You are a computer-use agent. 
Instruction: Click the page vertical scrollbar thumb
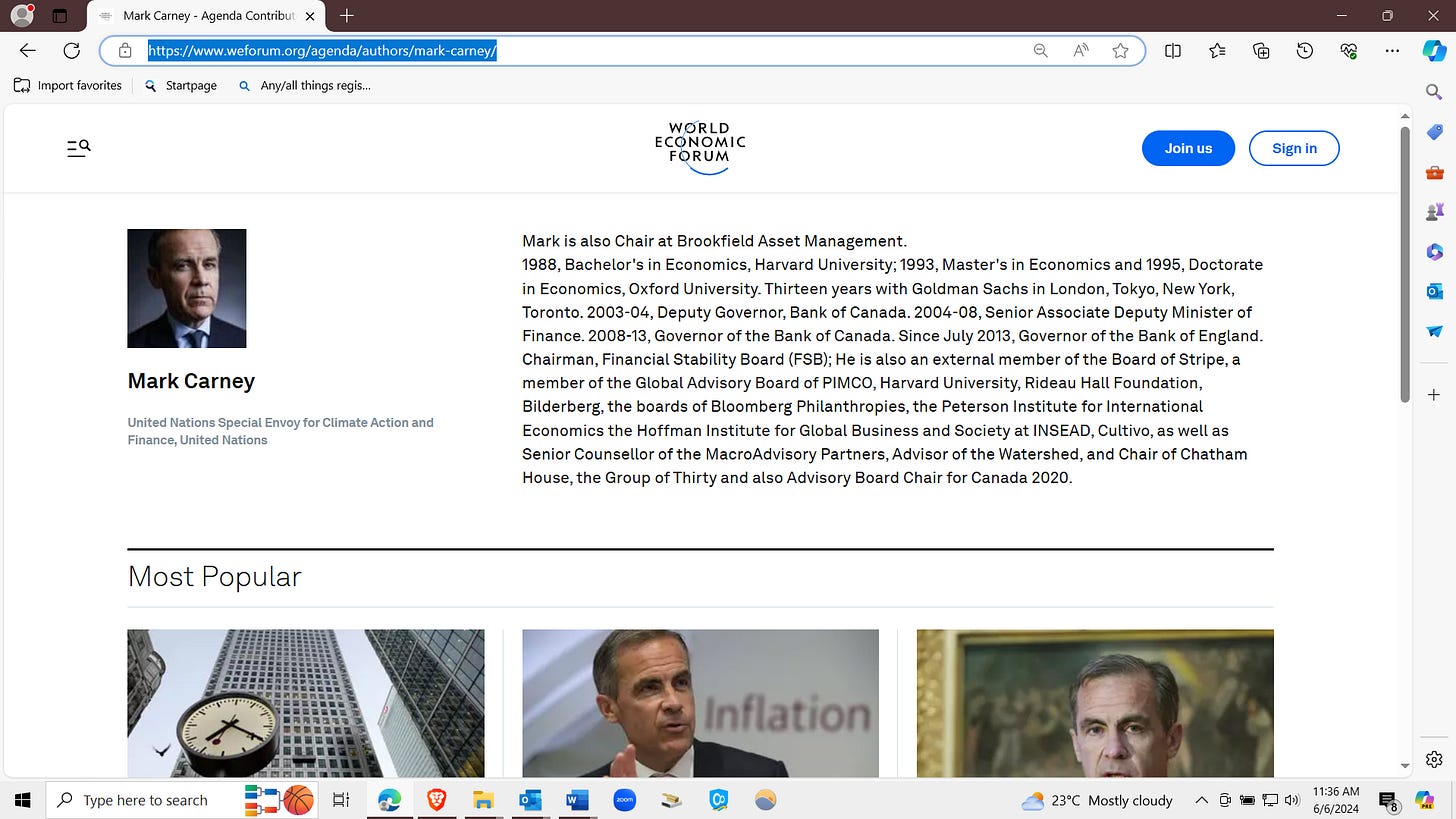click(x=1404, y=264)
